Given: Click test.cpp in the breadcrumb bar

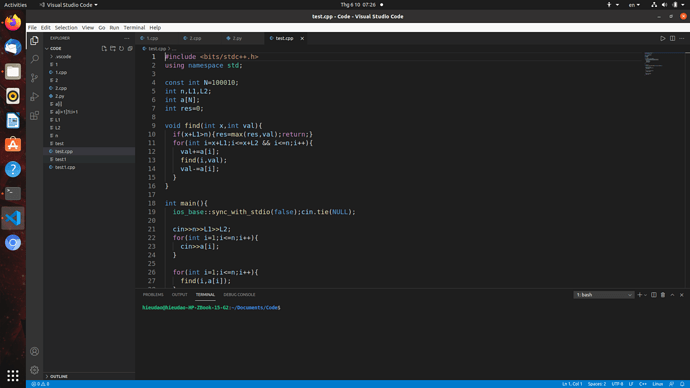Looking at the screenshot, I should pos(157,48).
